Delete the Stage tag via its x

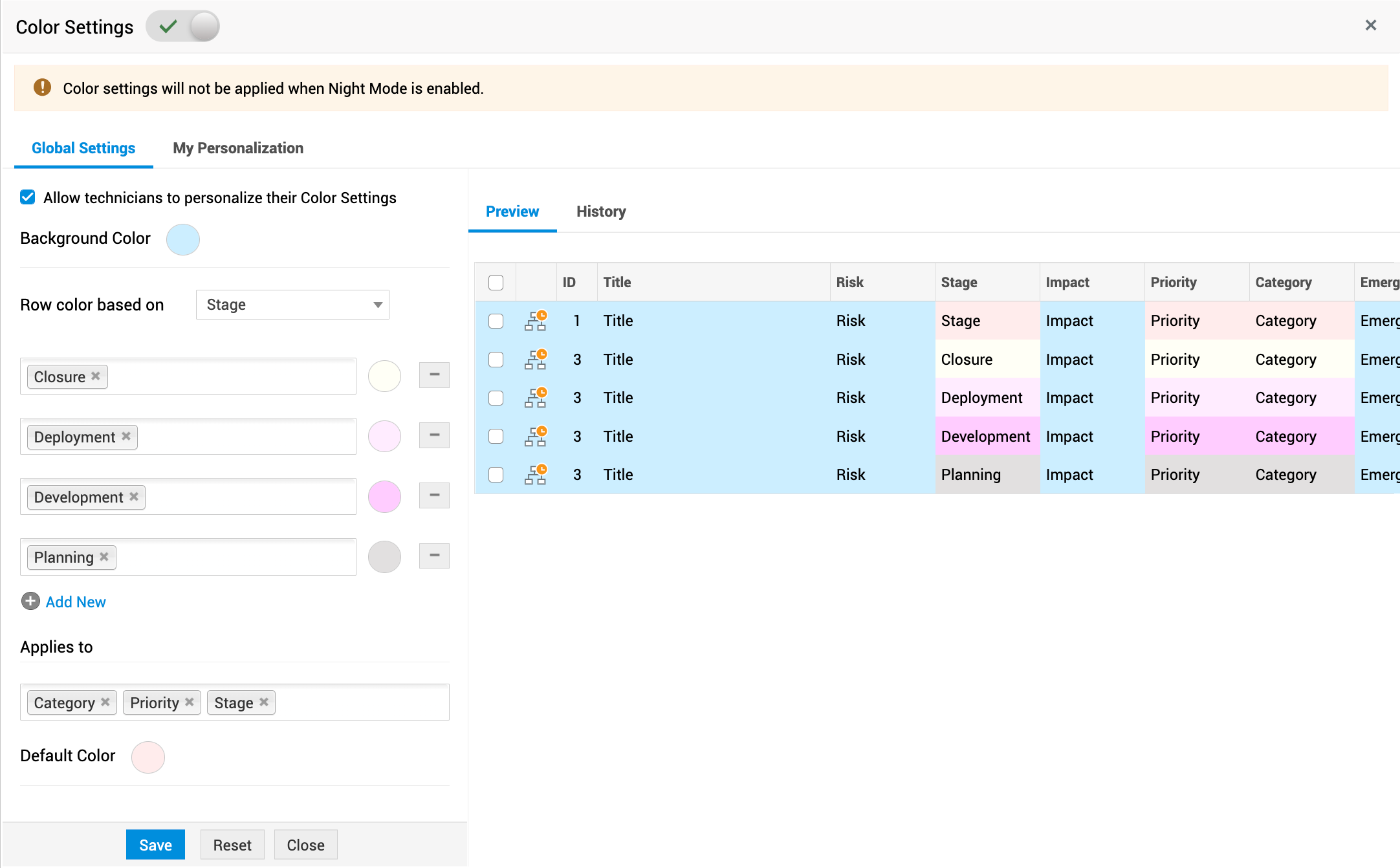[x=264, y=702]
